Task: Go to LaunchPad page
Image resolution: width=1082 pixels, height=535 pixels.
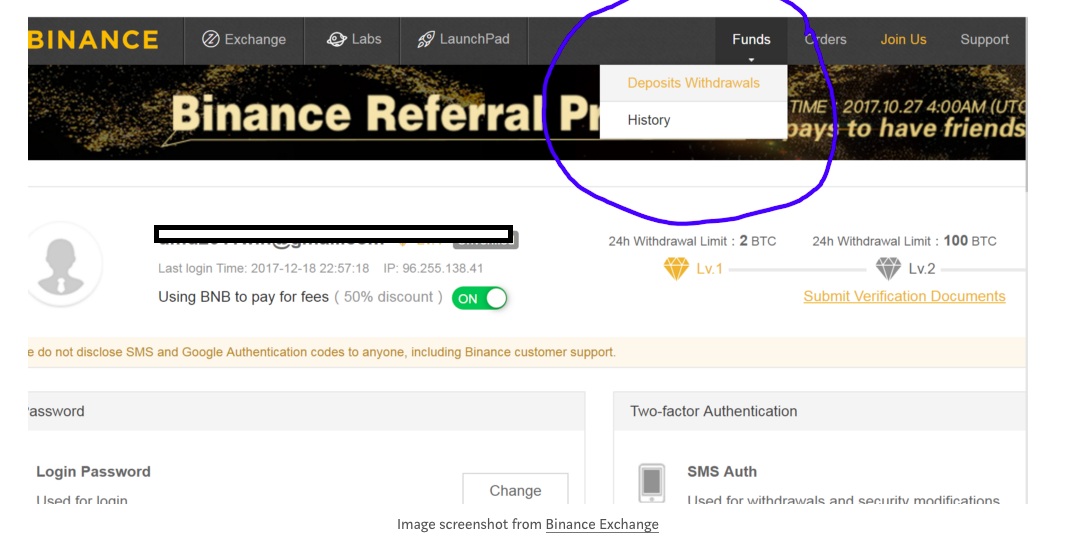Action: [464, 40]
